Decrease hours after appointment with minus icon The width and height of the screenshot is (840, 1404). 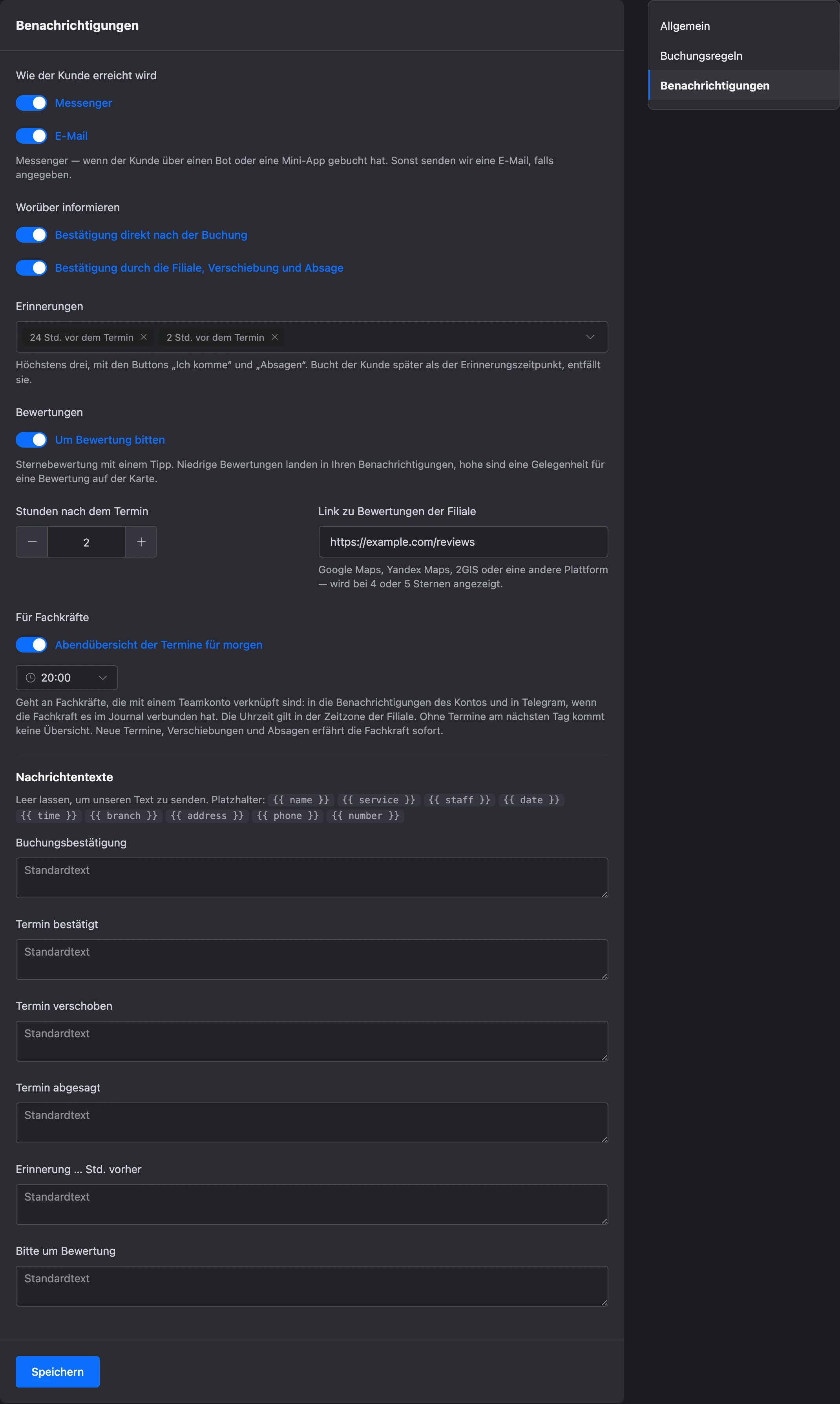click(x=32, y=542)
